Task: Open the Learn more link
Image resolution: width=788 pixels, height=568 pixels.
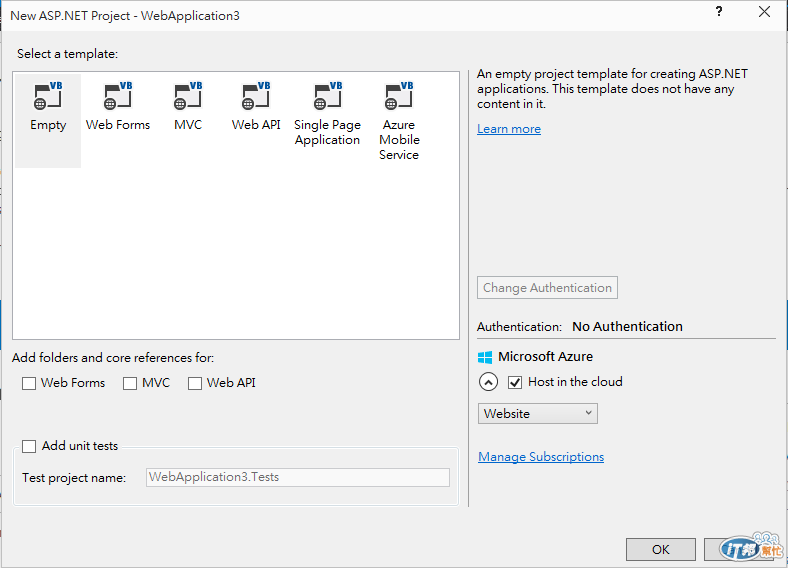Action: coord(509,129)
